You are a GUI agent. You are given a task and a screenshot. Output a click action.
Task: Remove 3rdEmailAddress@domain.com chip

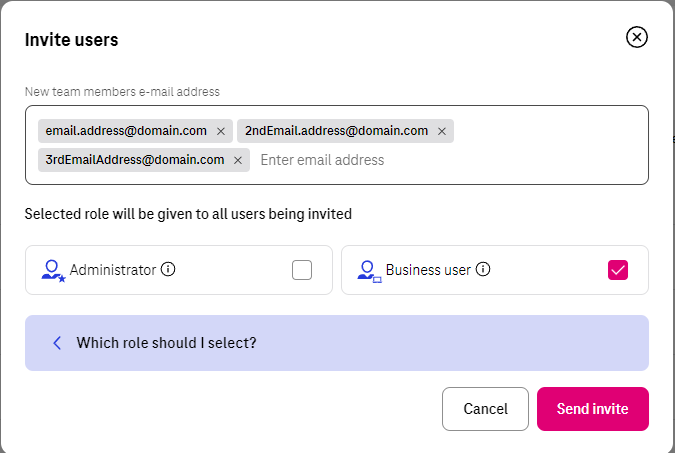[238, 161]
